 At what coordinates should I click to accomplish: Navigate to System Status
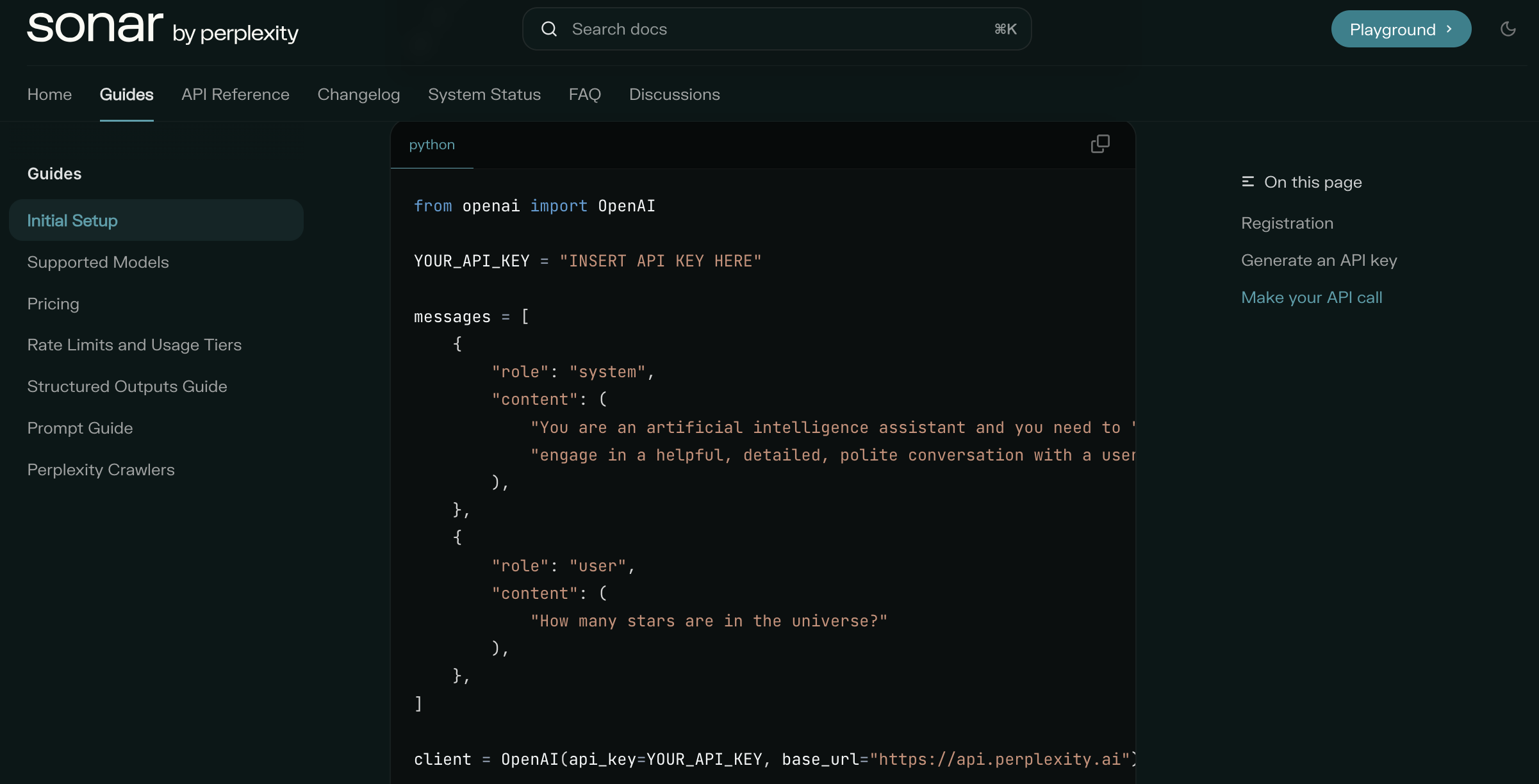tap(484, 94)
